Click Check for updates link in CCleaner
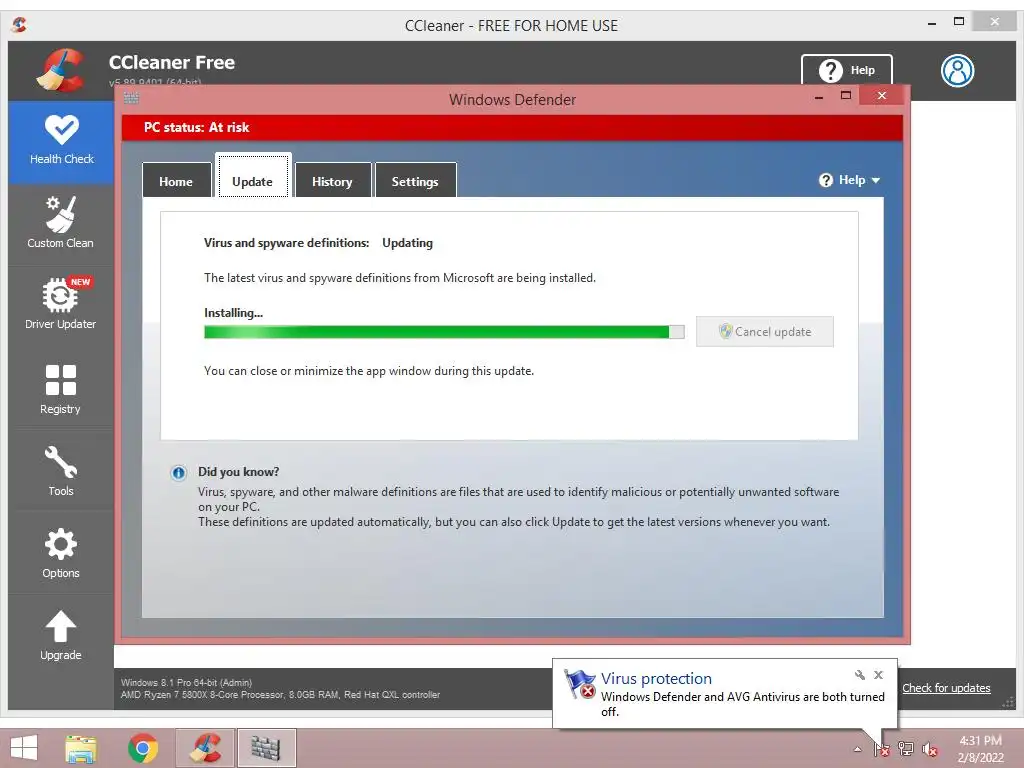 point(946,688)
